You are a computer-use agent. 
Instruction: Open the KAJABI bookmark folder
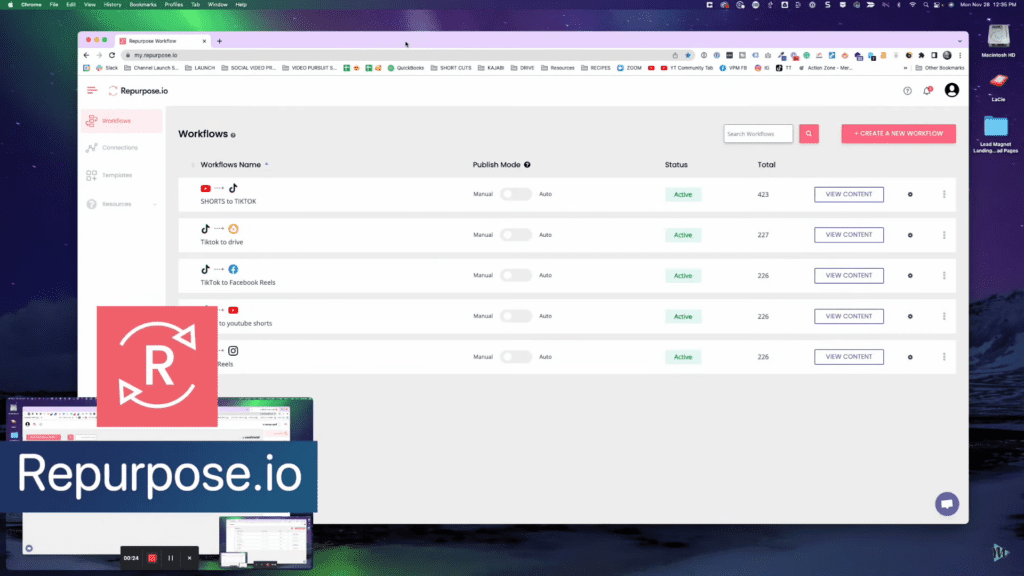[491, 68]
